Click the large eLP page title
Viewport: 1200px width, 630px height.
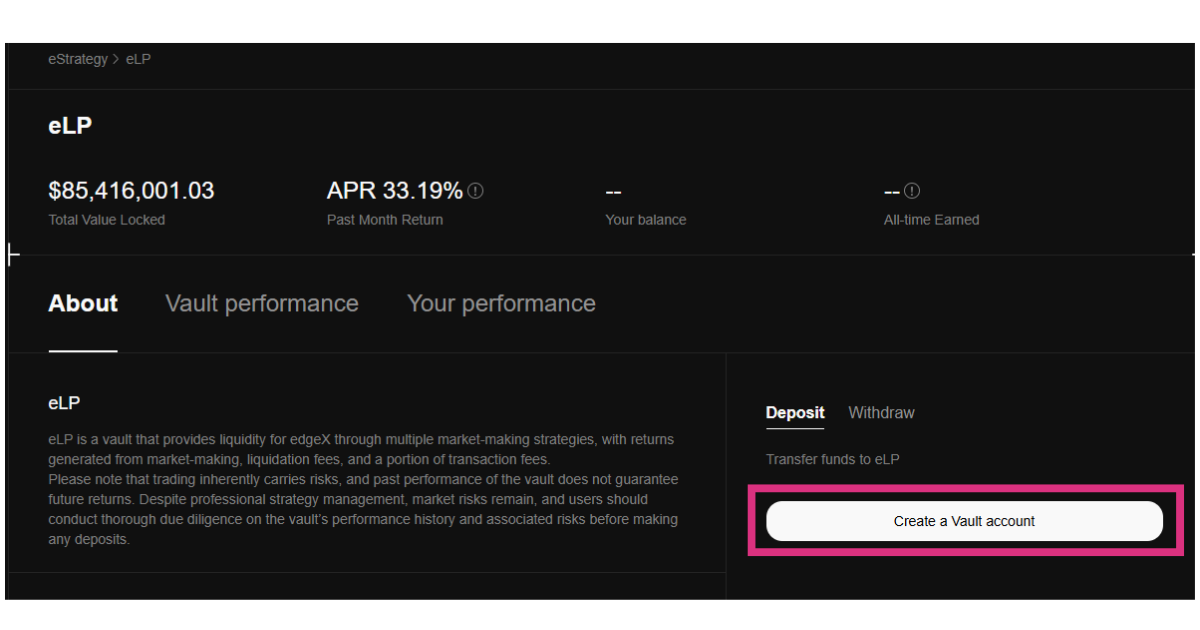click(x=70, y=127)
